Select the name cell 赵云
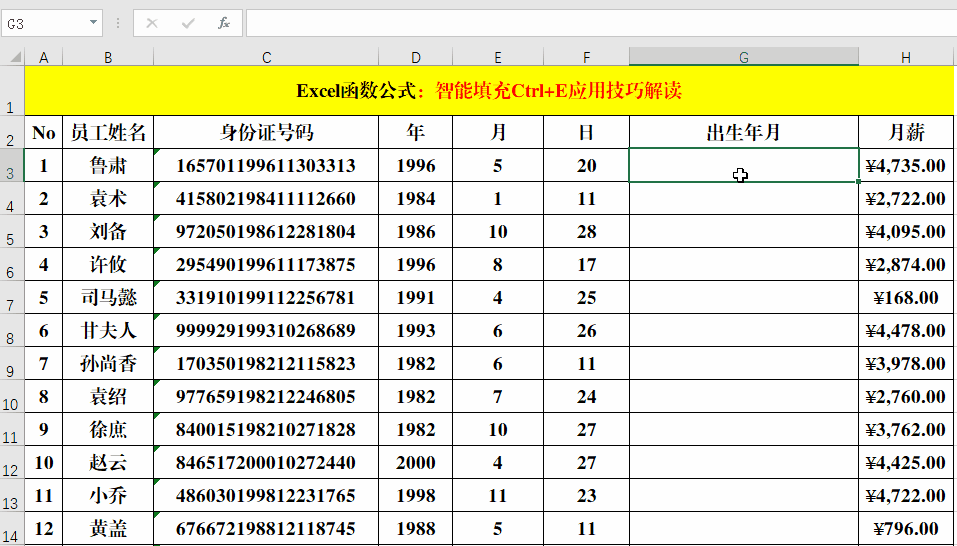 (108, 462)
